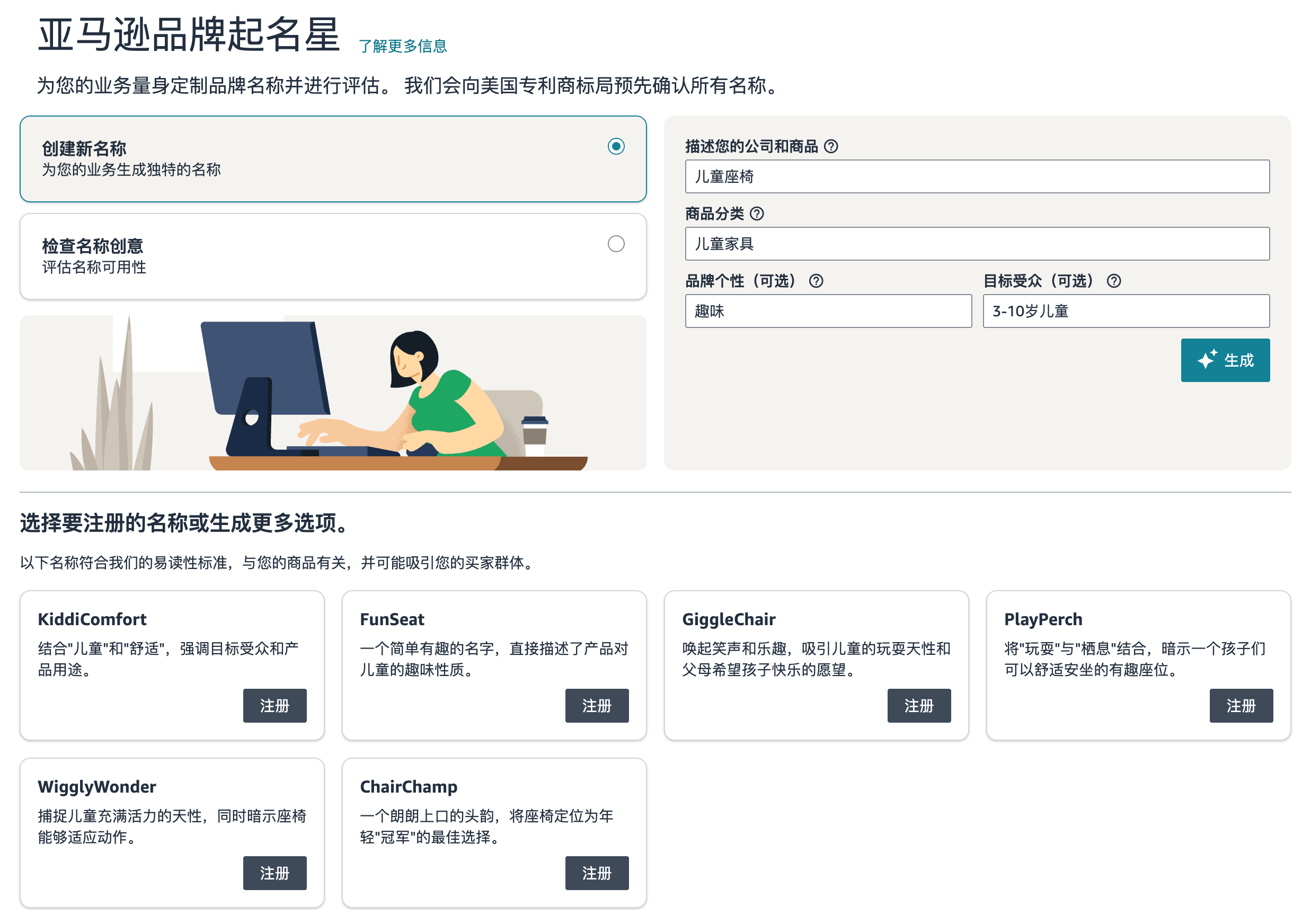
Task: Register the WigglyWonder name
Action: coord(274,873)
